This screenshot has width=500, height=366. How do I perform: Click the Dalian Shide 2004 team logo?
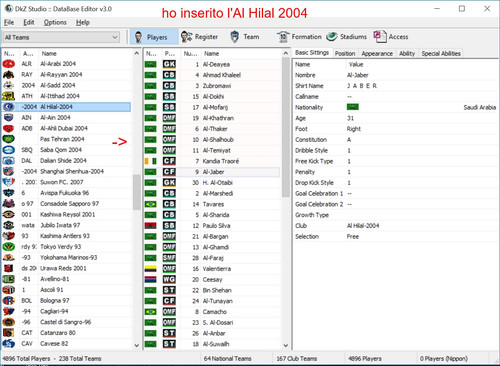coord(9,161)
